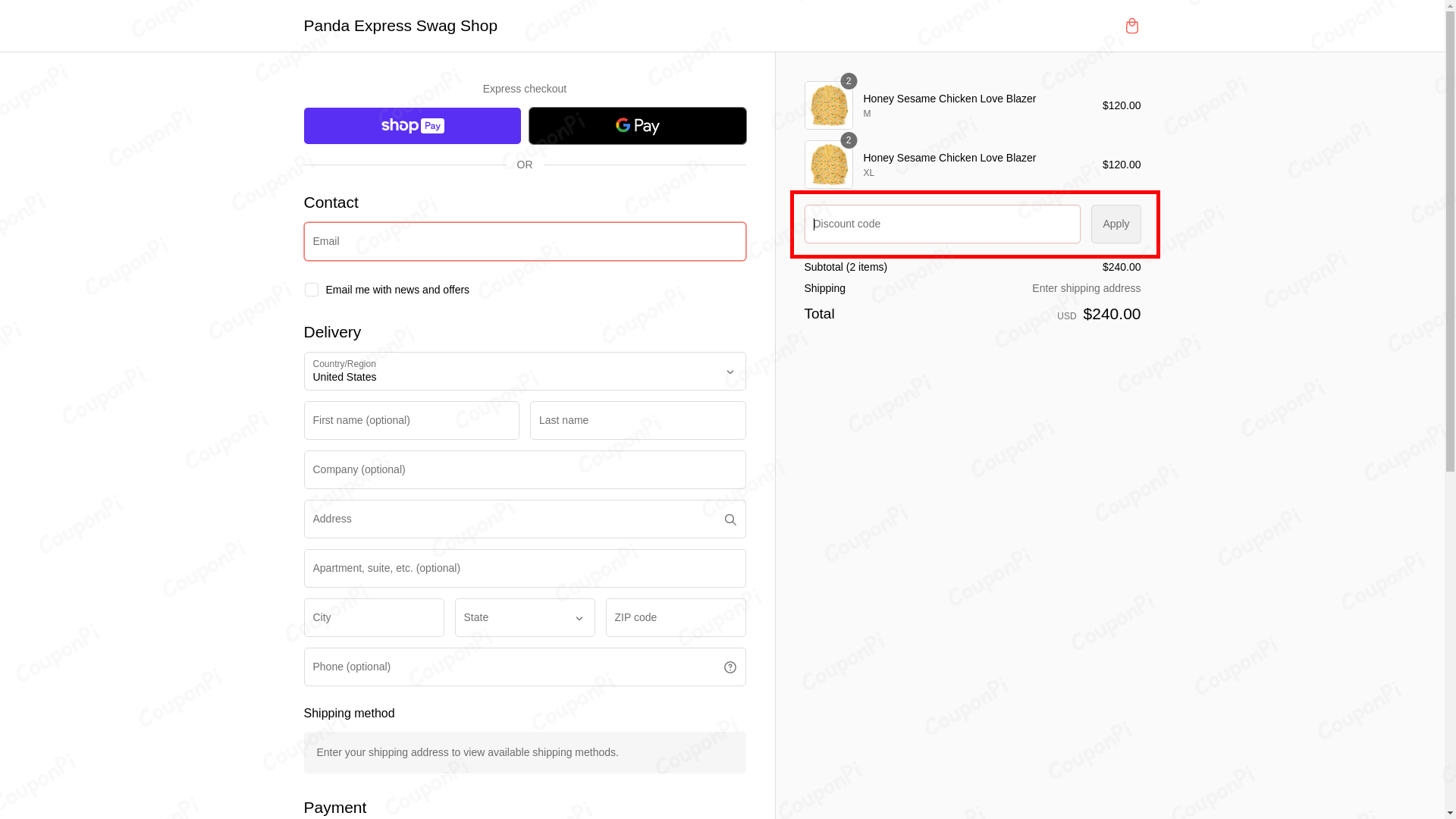Click the address search magnifier icon

(x=730, y=519)
